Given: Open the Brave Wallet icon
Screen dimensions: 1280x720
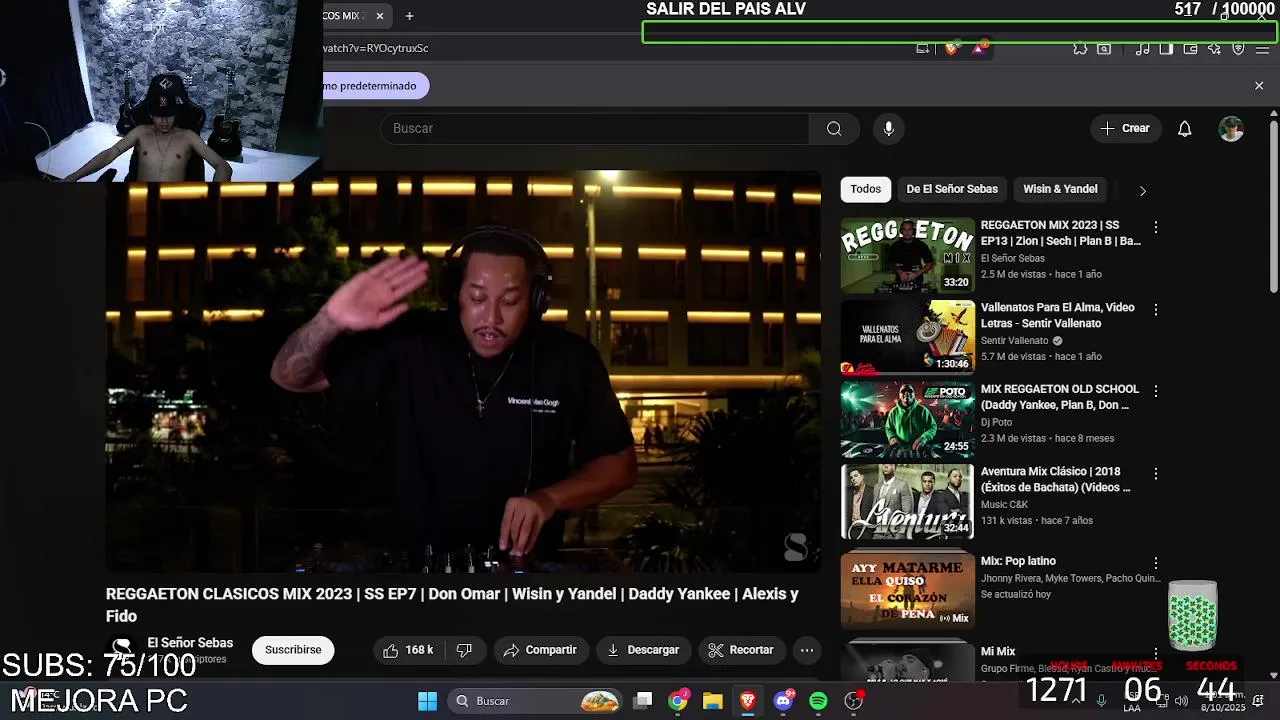Looking at the screenshot, I should point(1190,48).
